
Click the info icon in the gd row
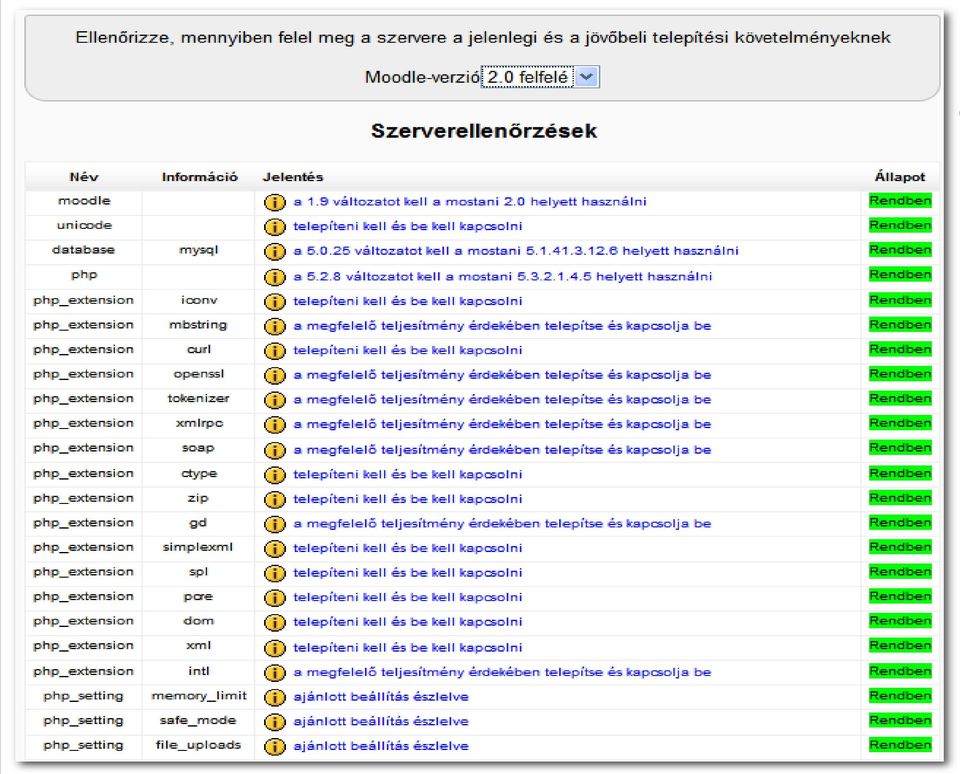274,524
